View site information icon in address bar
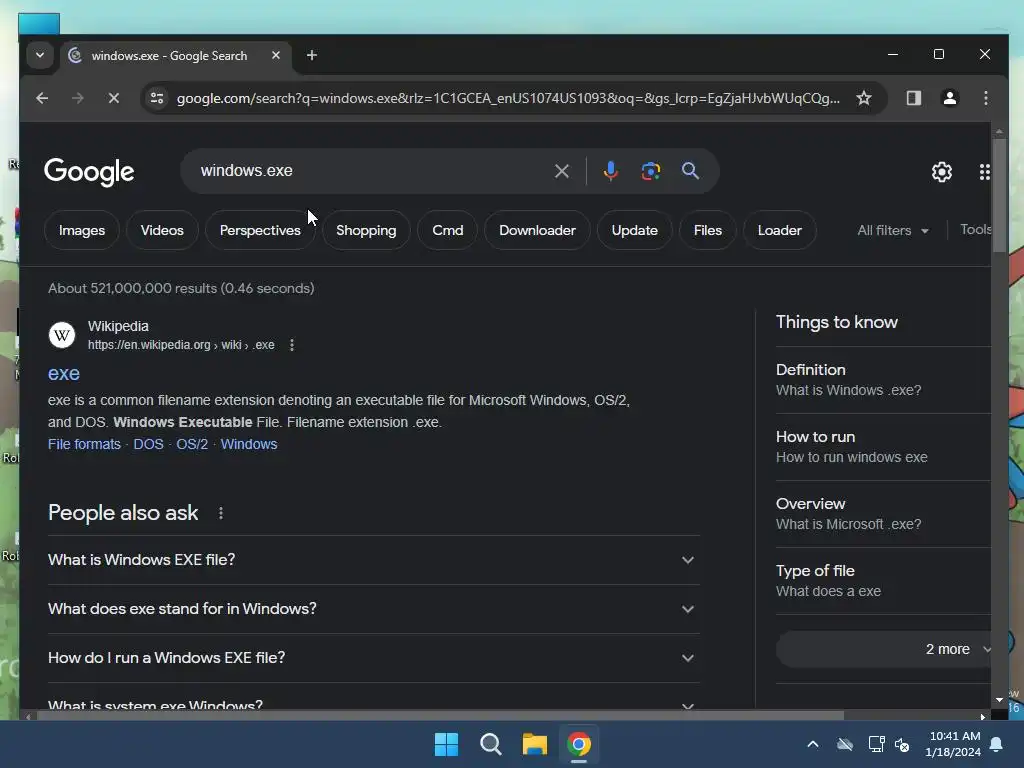Viewport: 1024px width, 768px height. click(x=157, y=98)
